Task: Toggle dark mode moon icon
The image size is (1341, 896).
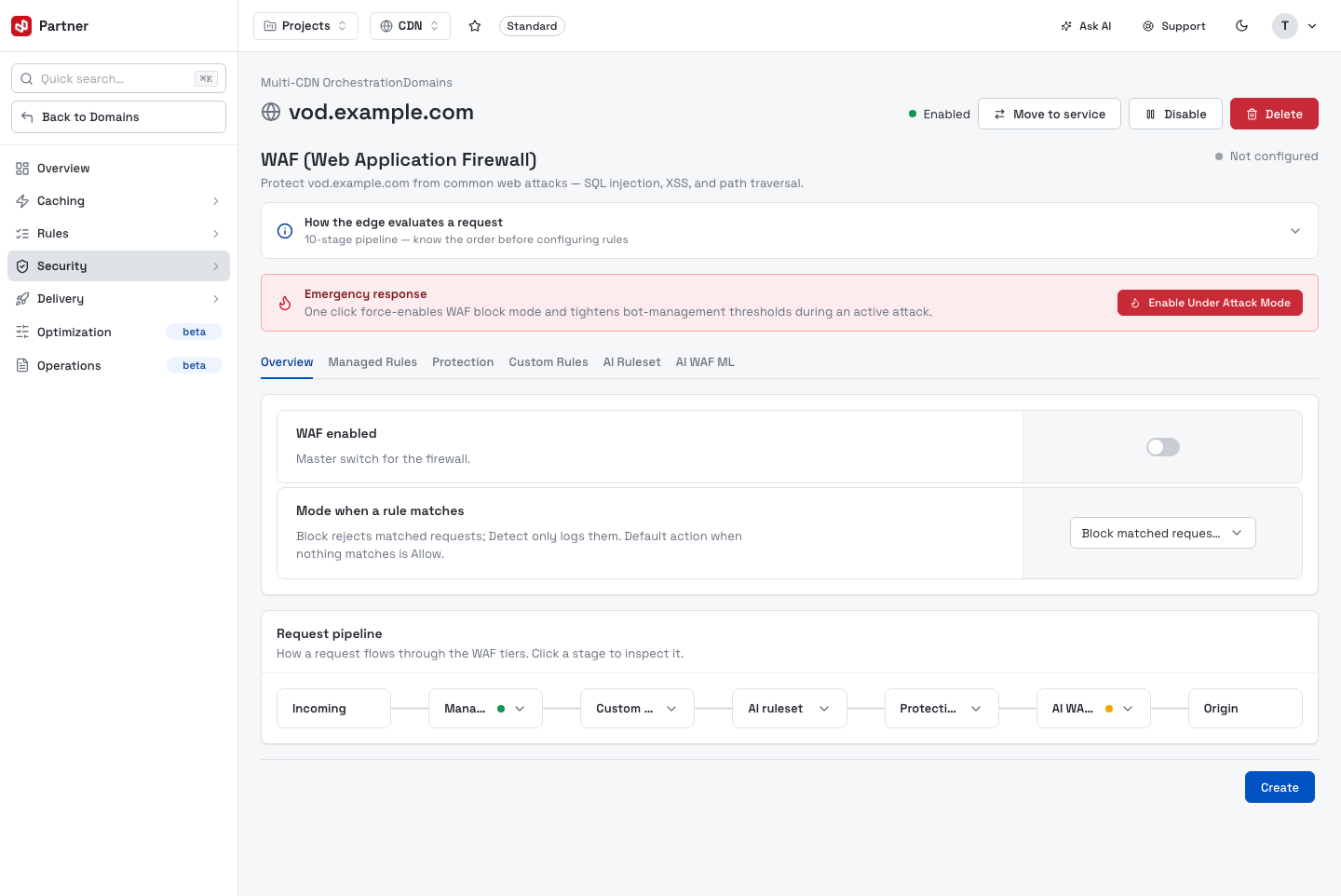Action: coord(1242,26)
